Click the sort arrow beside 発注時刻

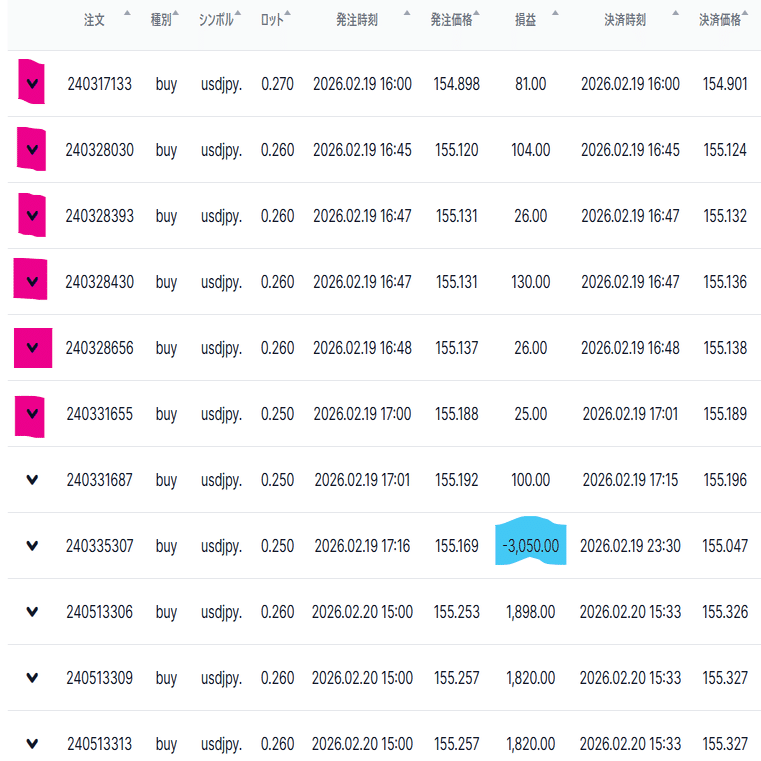406,14
